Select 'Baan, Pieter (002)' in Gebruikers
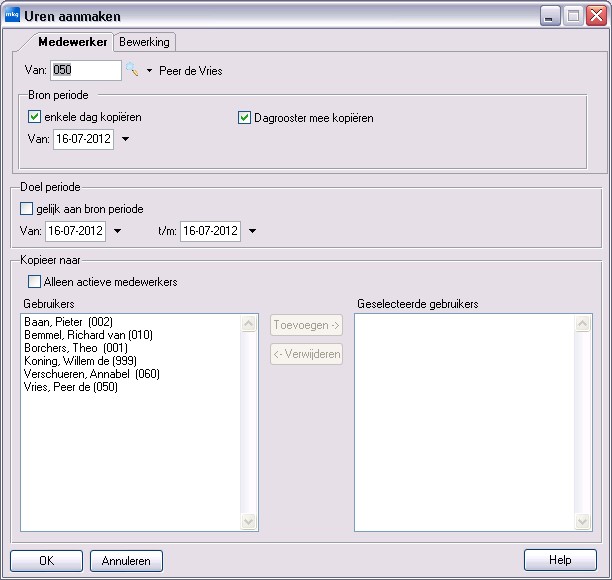612x580 pixels. point(69,322)
